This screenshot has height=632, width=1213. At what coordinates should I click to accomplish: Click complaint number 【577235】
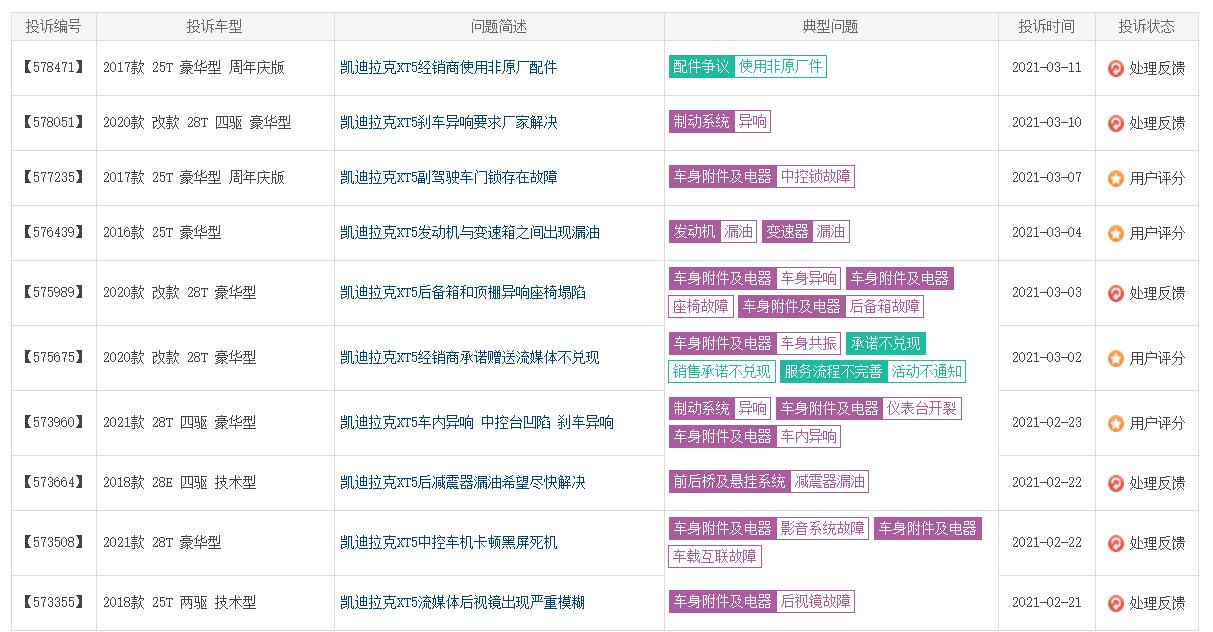click(53, 177)
